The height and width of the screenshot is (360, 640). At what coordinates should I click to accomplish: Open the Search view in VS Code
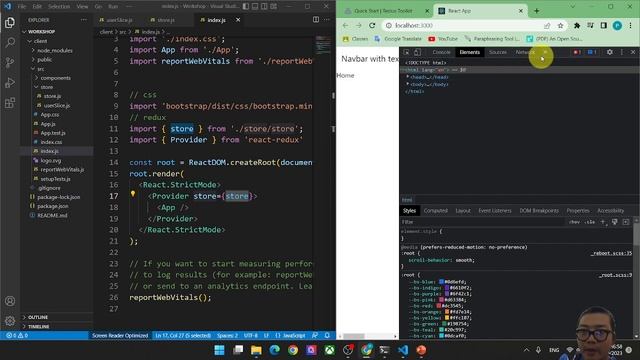[10, 42]
